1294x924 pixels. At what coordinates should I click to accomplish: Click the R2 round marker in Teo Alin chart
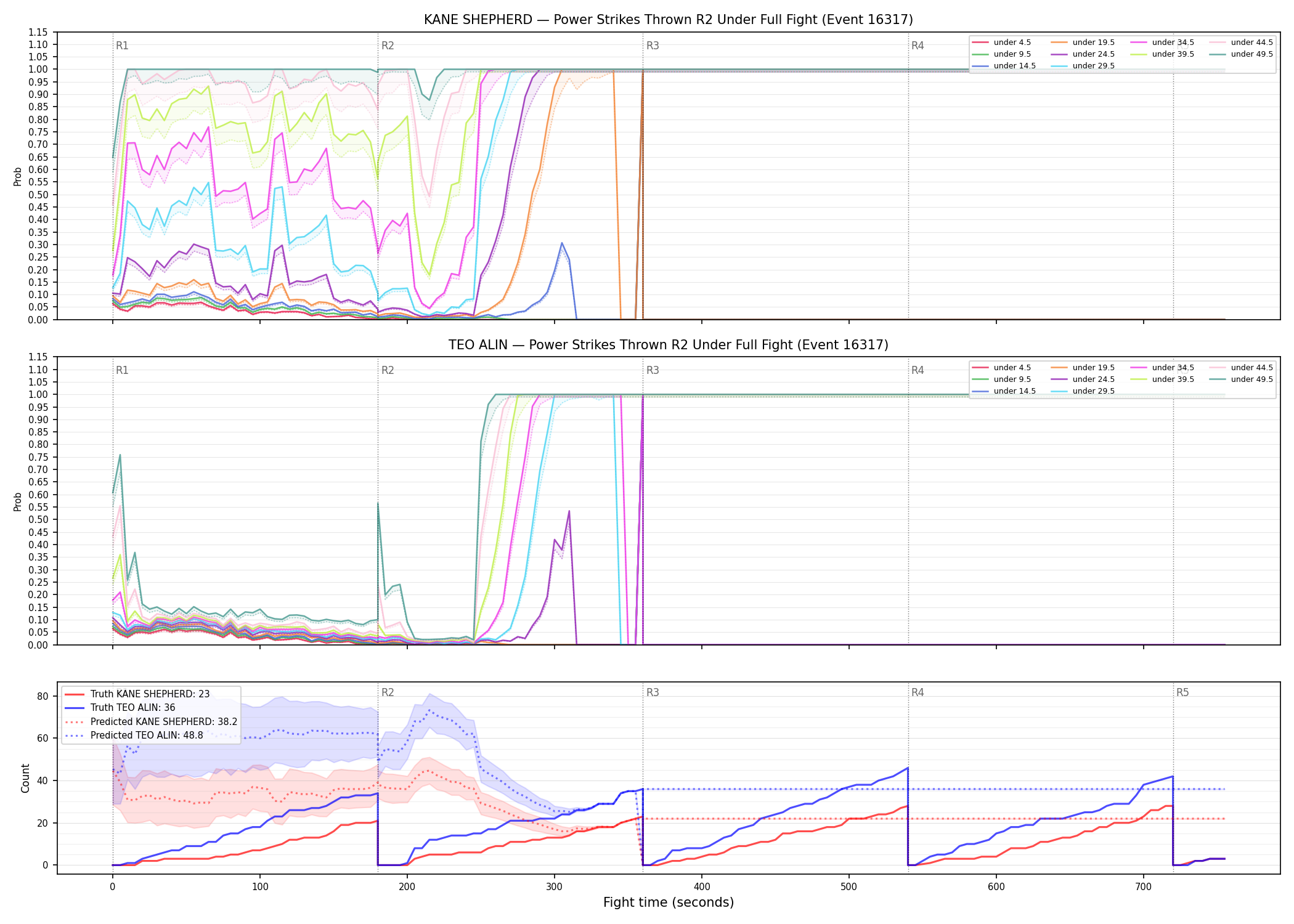[x=388, y=370]
